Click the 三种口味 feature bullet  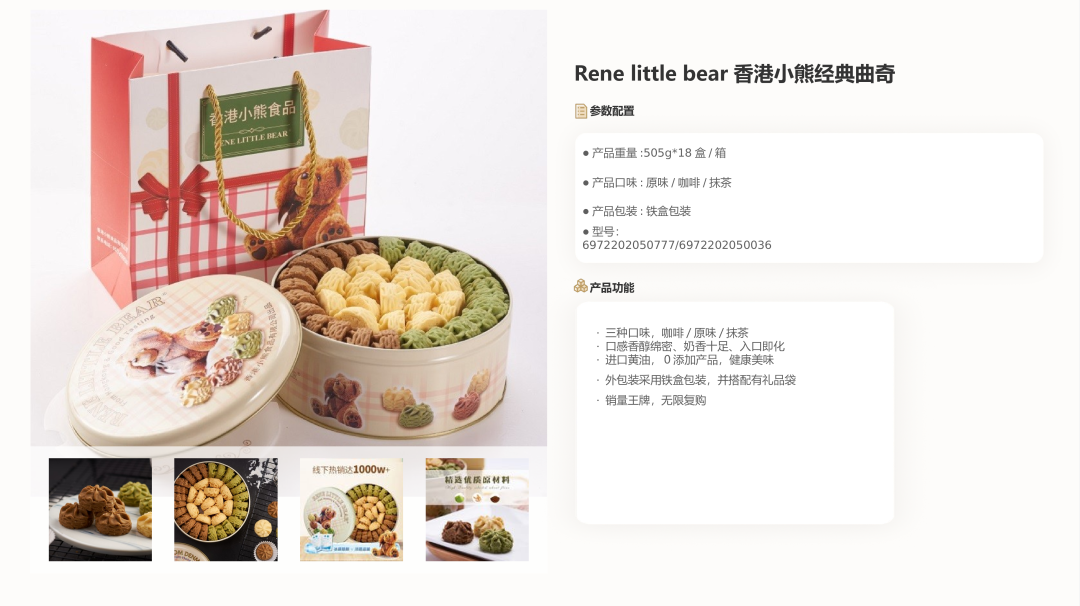coord(672,333)
